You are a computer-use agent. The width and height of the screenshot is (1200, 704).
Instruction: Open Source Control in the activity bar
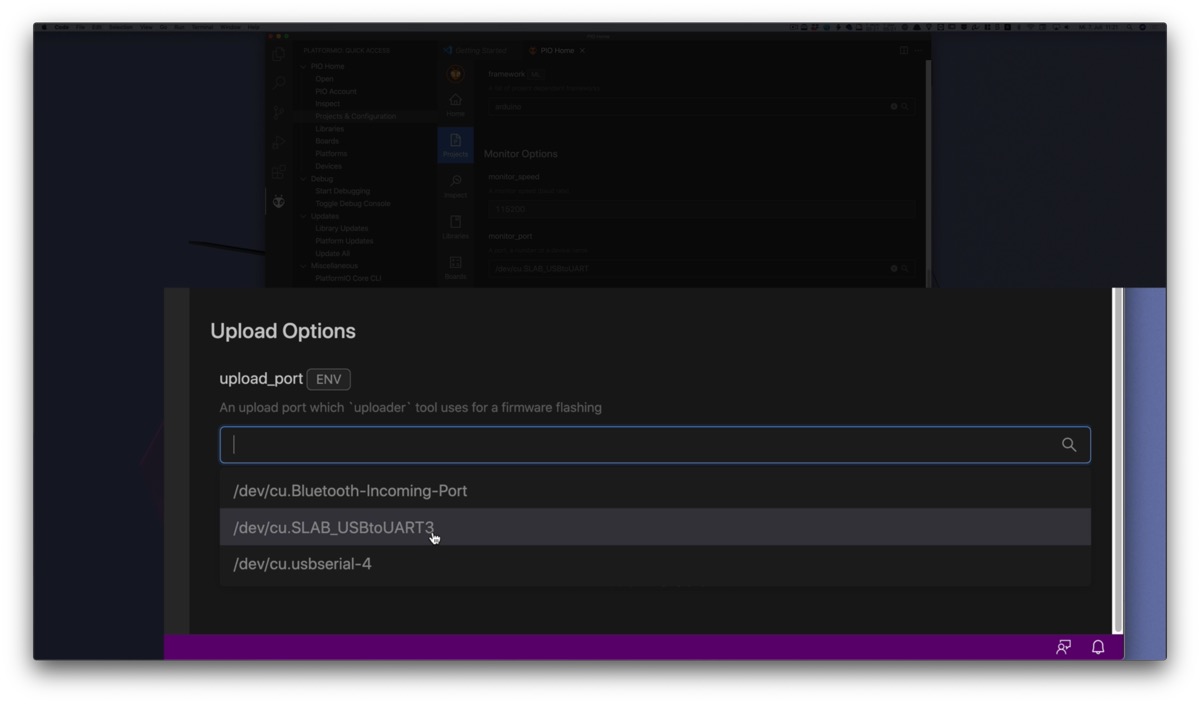[279, 113]
